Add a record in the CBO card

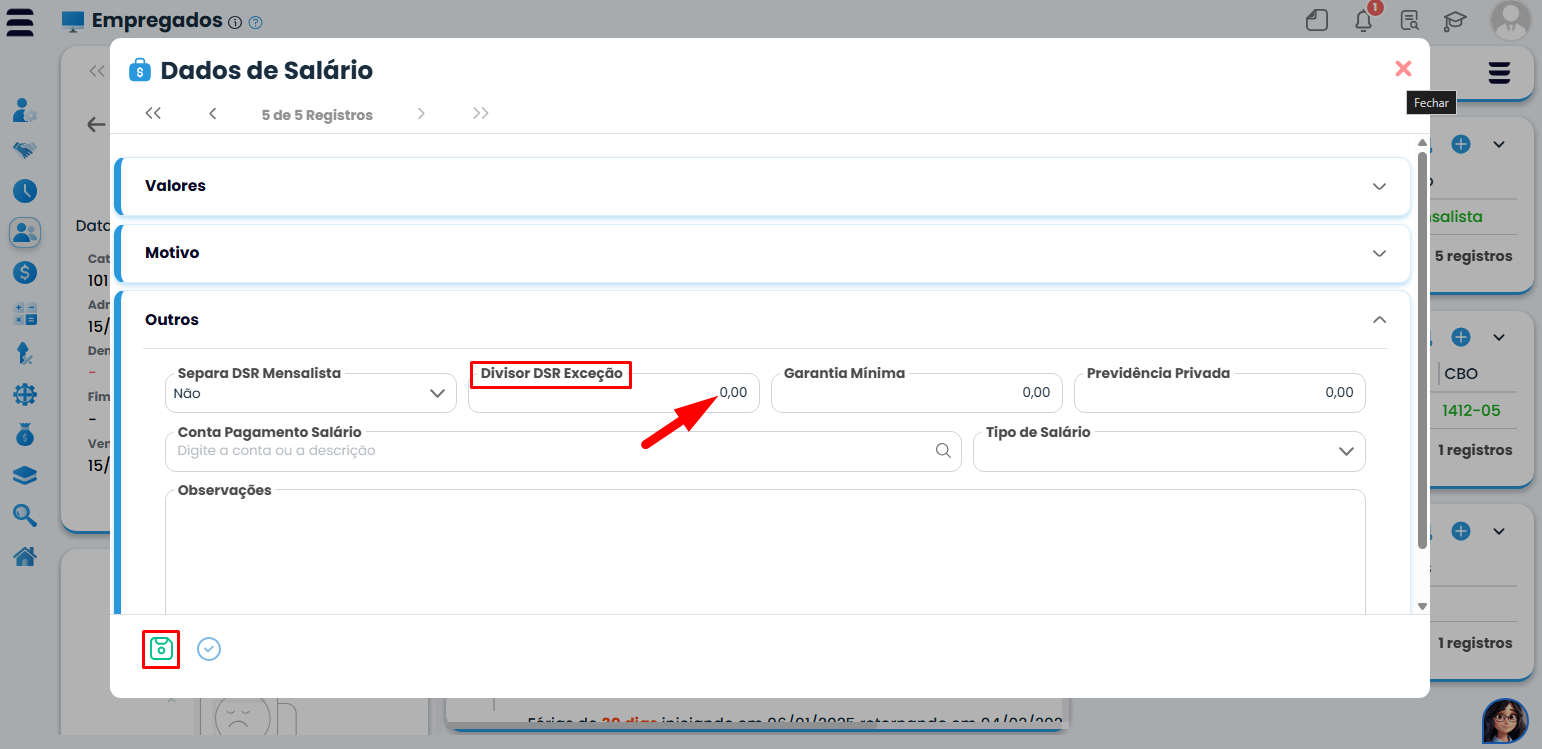tap(1461, 337)
